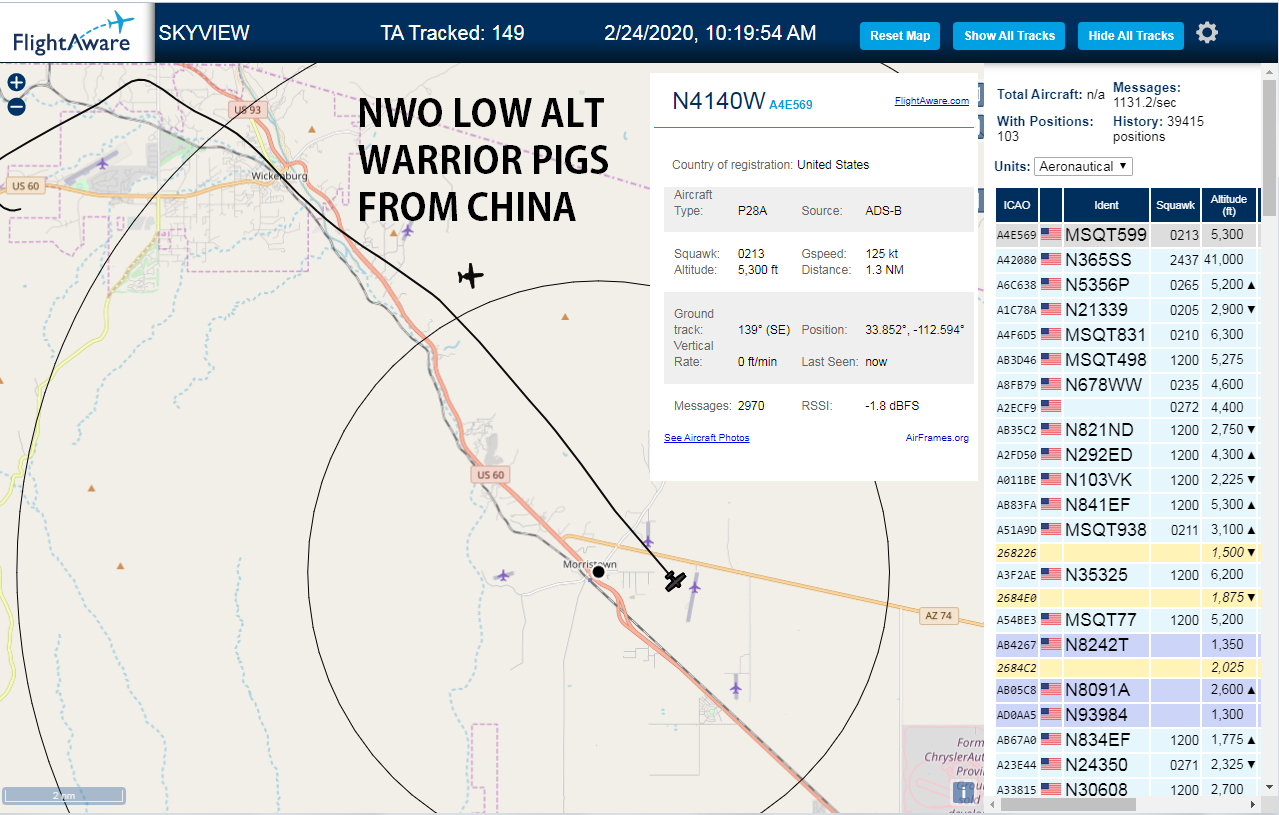Select the MSQT498 ident in aircraft list
This screenshot has width=1279, height=815.
pyautogui.click(x=1106, y=360)
